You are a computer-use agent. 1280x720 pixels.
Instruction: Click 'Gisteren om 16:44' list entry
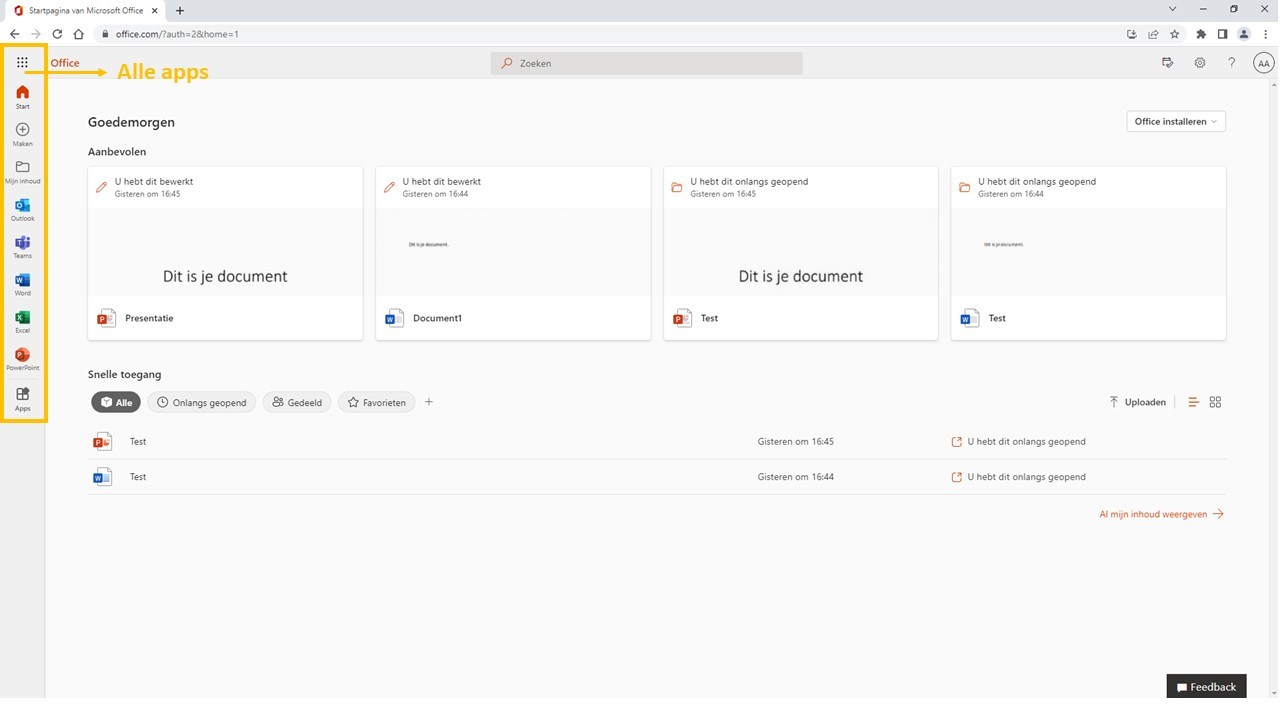coord(795,477)
